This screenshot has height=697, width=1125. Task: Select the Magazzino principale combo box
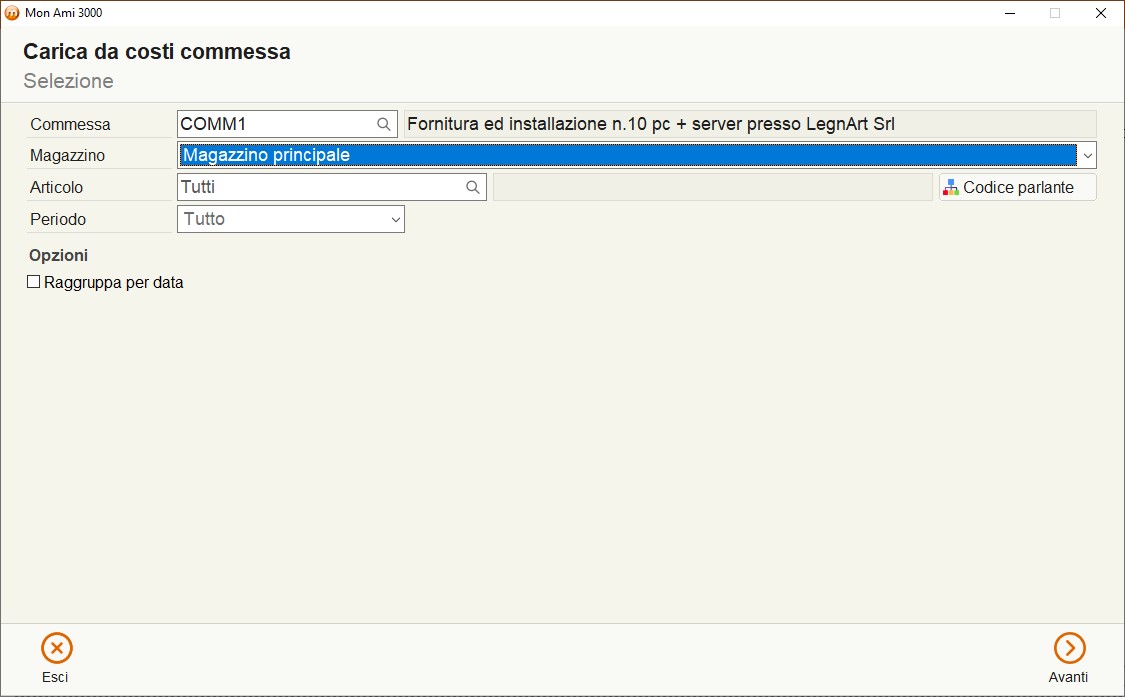(x=636, y=155)
